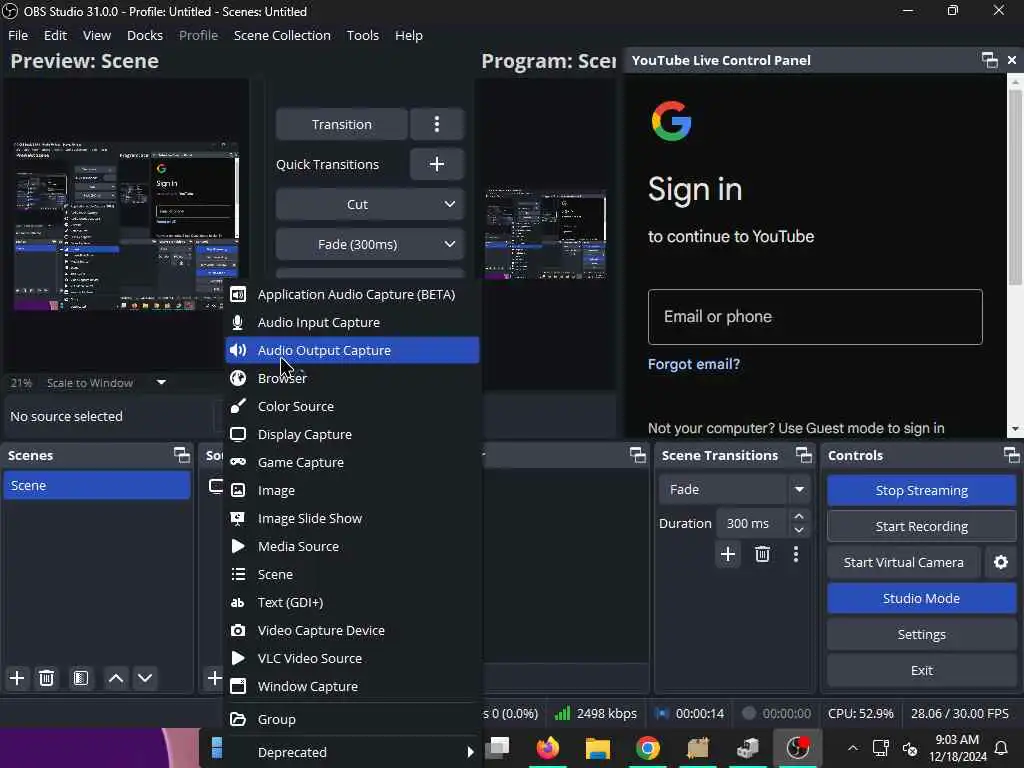1024x768 pixels.
Task: Start Recording in Controls dock
Action: pos(921,526)
